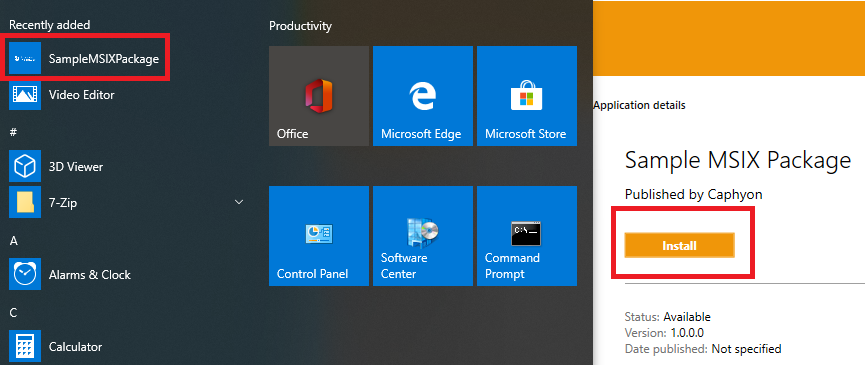Click the 'Calculator' label text
The height and width of the screenshot is (365, 865).
(76, 347)
